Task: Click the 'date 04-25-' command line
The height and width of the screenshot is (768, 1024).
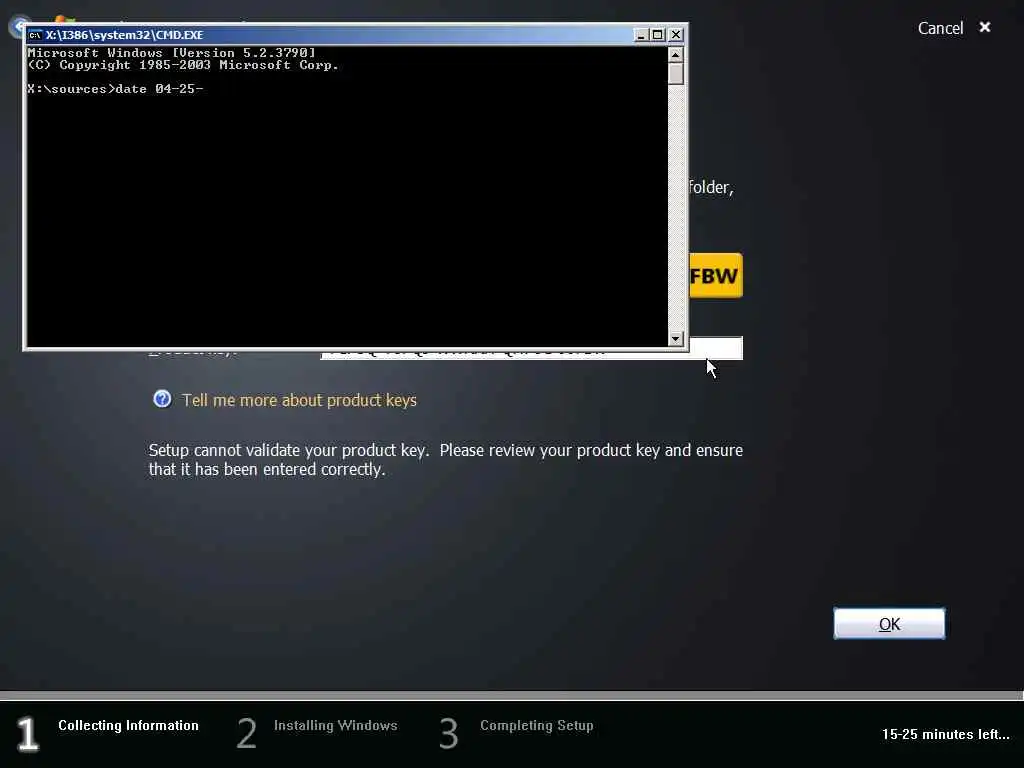Action: point(116,89)
